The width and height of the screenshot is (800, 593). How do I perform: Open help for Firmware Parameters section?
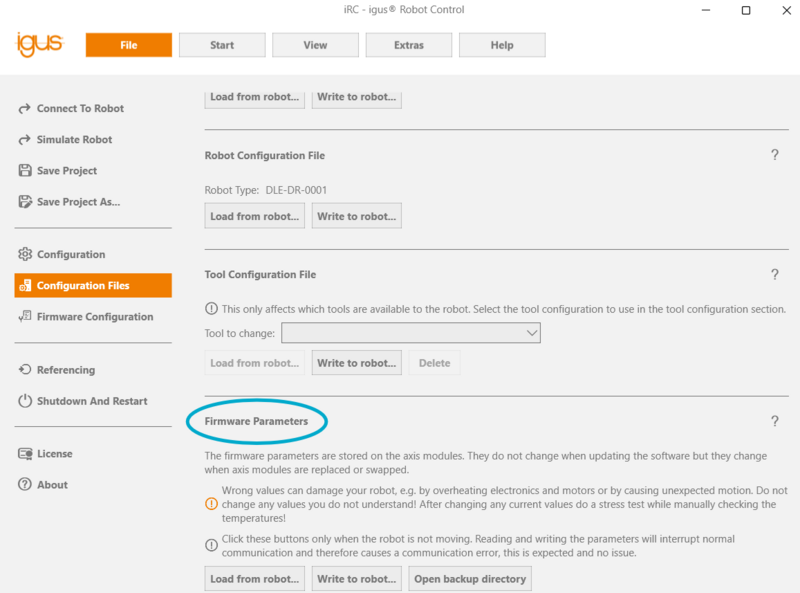(774, 421)
